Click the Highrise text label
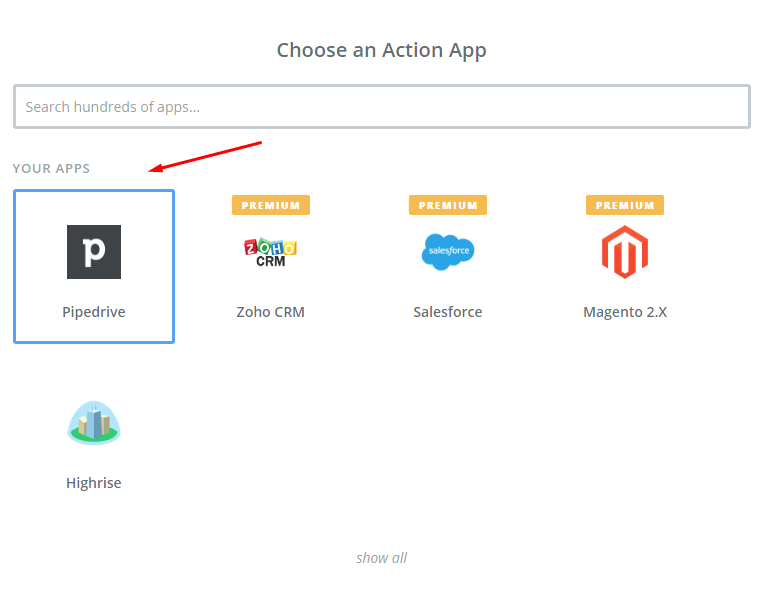The width and height of the screenshot is (766, 604). 94,483
